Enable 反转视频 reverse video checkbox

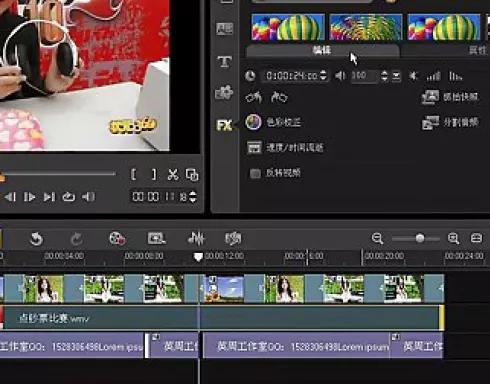coord(255,173)
